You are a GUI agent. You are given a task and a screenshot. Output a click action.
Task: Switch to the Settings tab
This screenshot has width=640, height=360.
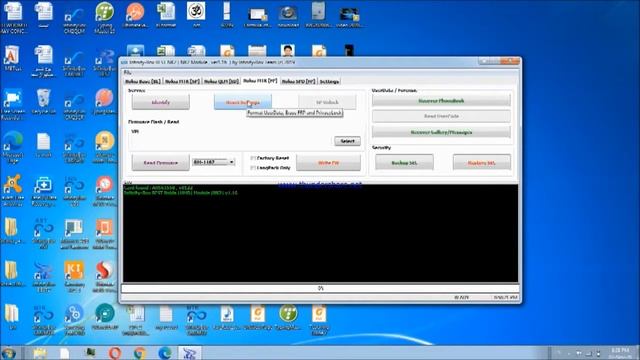click(x=329, y=81)
